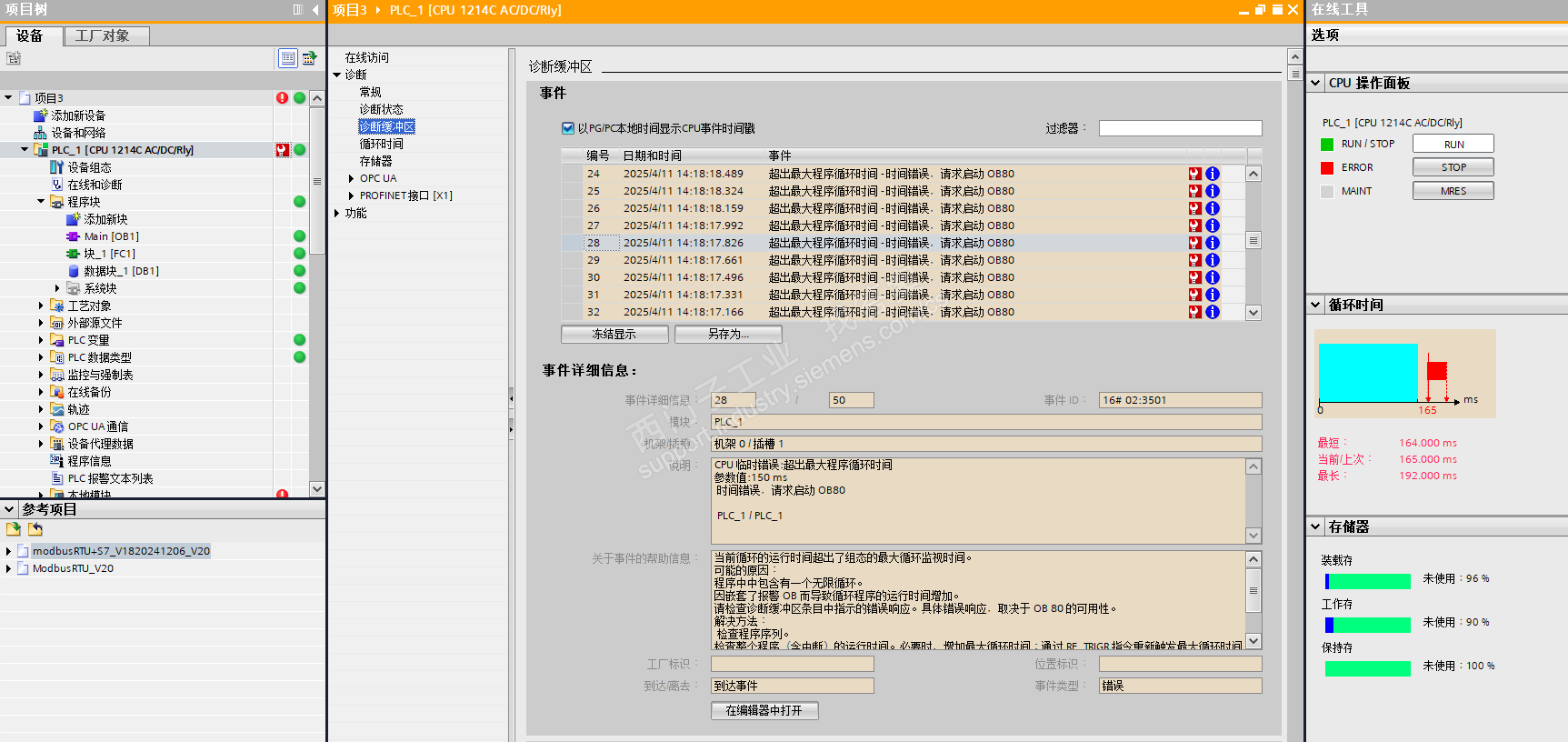The width and height of the screenshot is (1568, 742).
Task: Collapse the 程序块 folder
Action: pyautogui.click(x=41, y=201)
